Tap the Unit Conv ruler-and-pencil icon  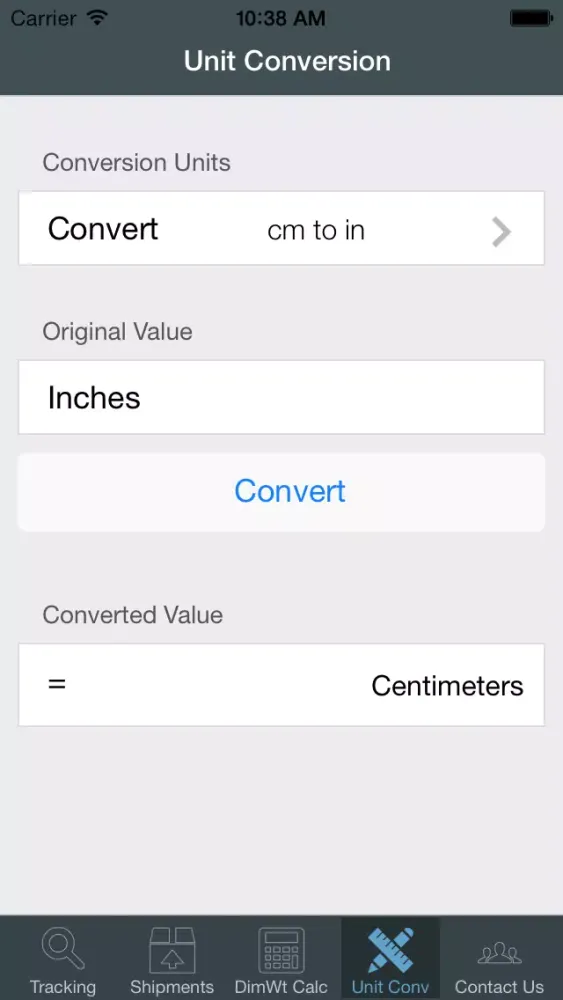(390, 950)
